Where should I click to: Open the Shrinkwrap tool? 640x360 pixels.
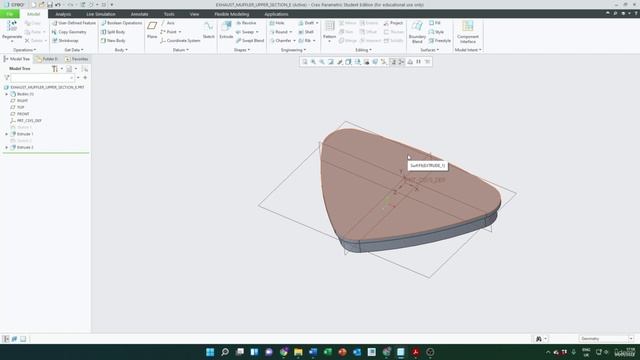click(x=65, y=41)
